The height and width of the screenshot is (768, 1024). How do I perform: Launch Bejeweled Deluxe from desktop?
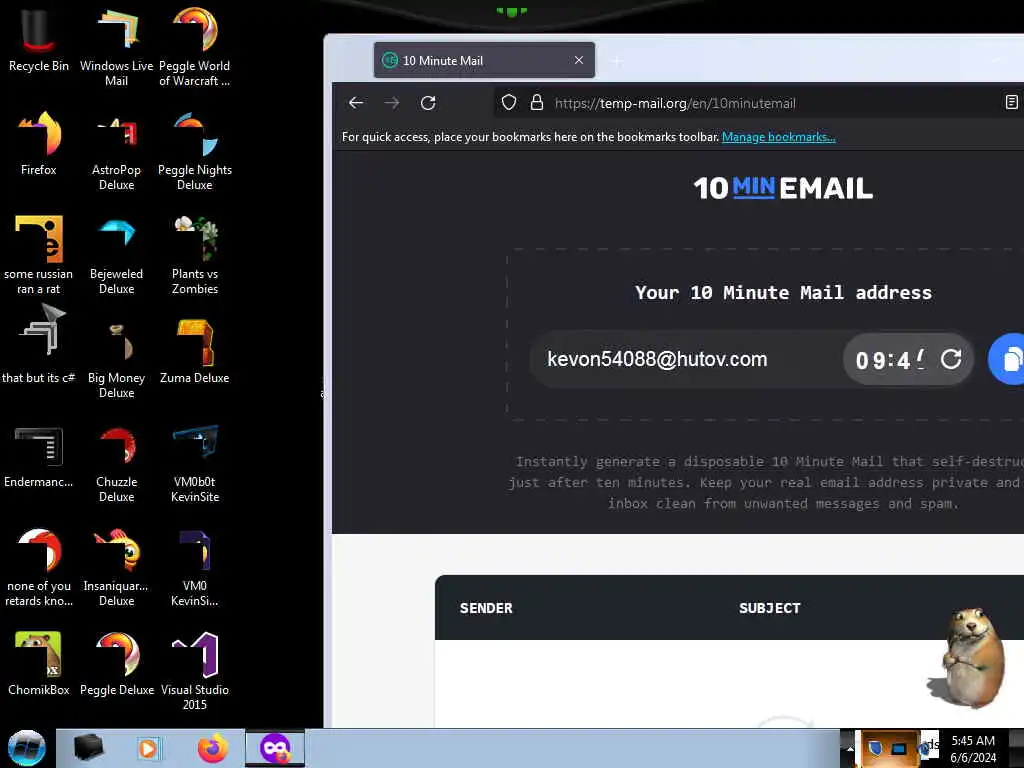click(x=116, y=255)
